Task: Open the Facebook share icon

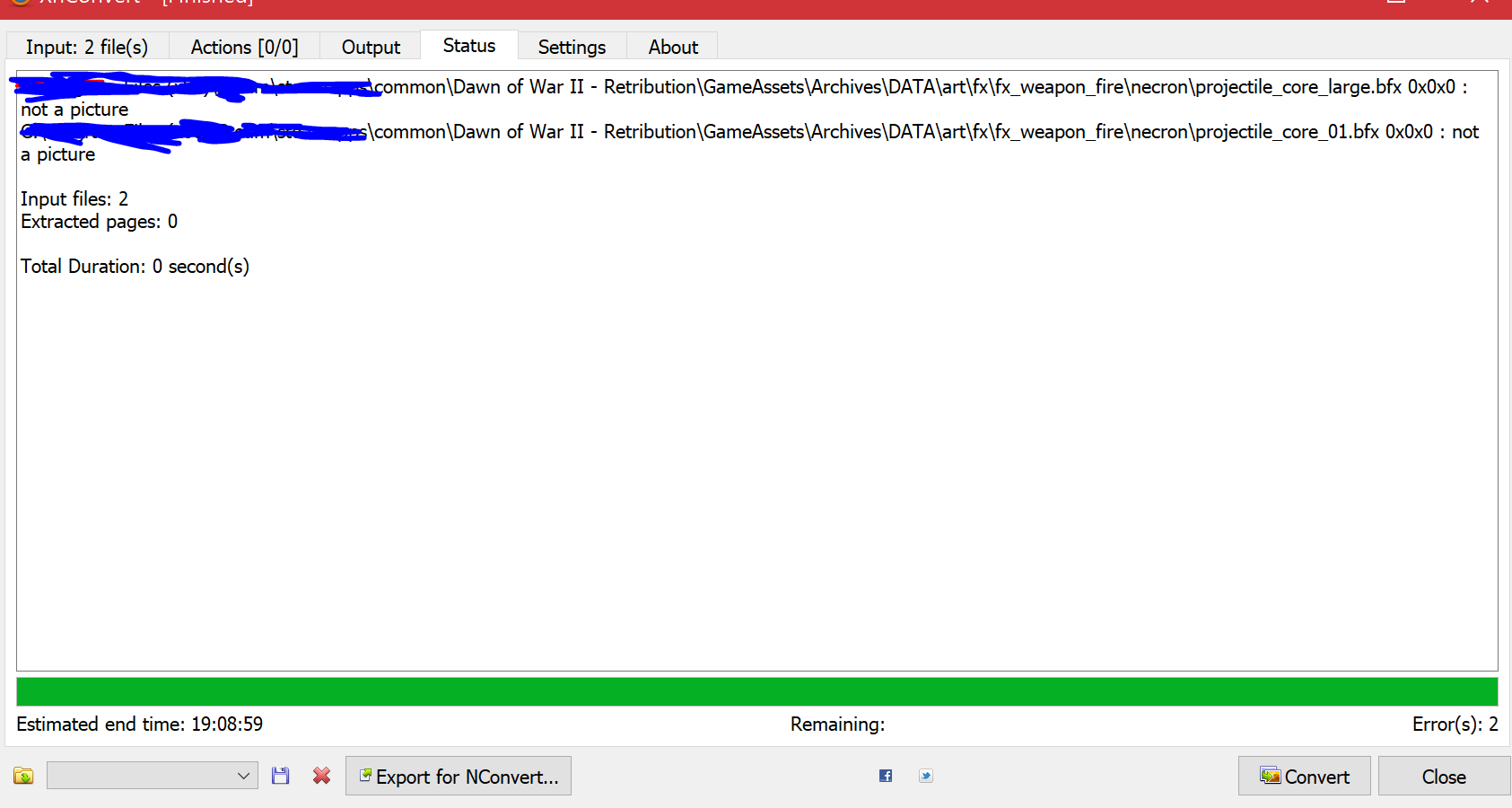Action: 886,776
